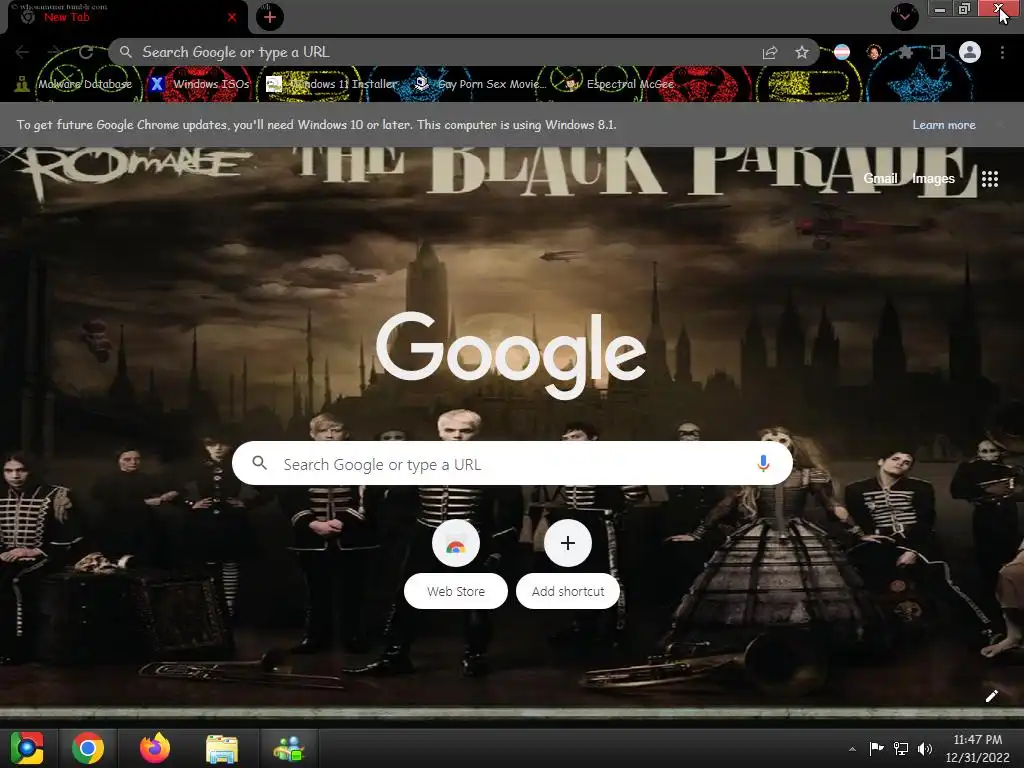
Task: Open the tab search dropdown arrow
Action: click(x=904, y=16)
